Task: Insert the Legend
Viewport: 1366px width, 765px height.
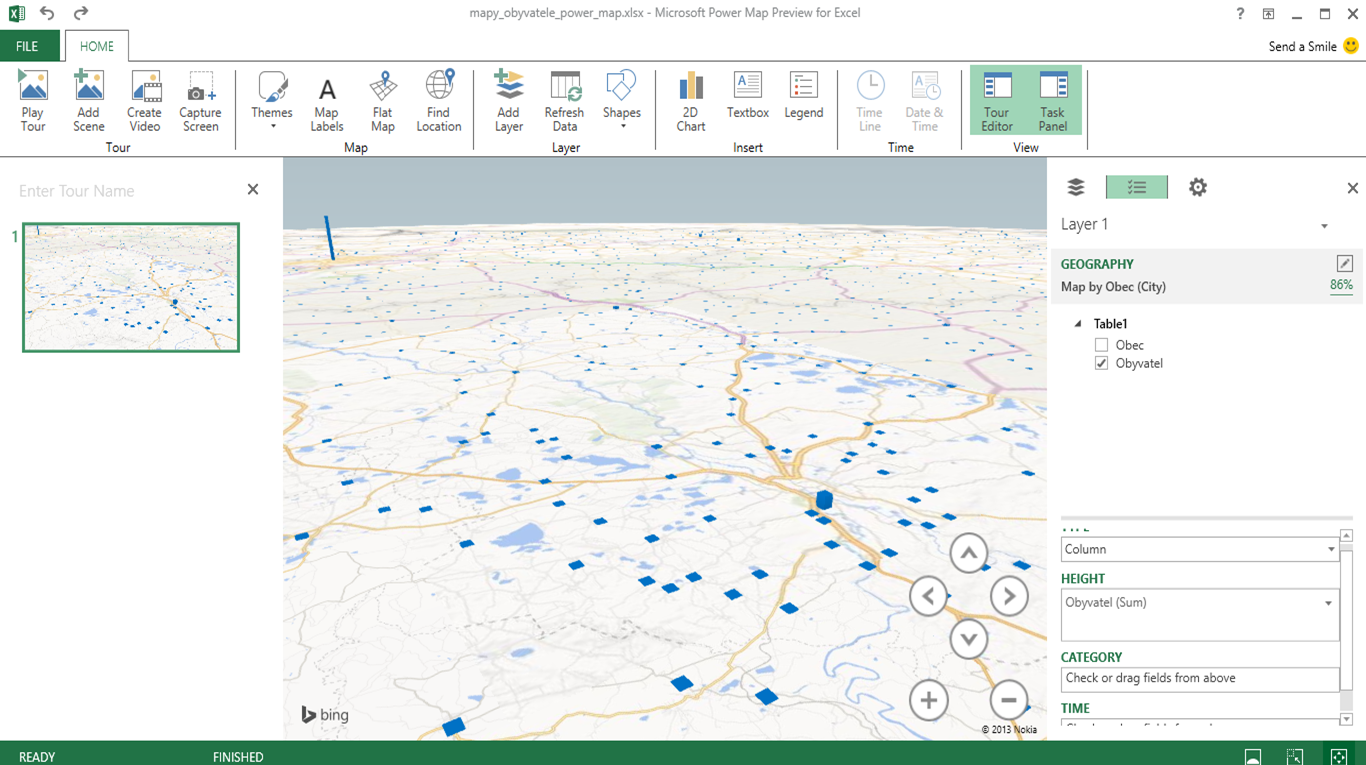Action: (803, 97)
